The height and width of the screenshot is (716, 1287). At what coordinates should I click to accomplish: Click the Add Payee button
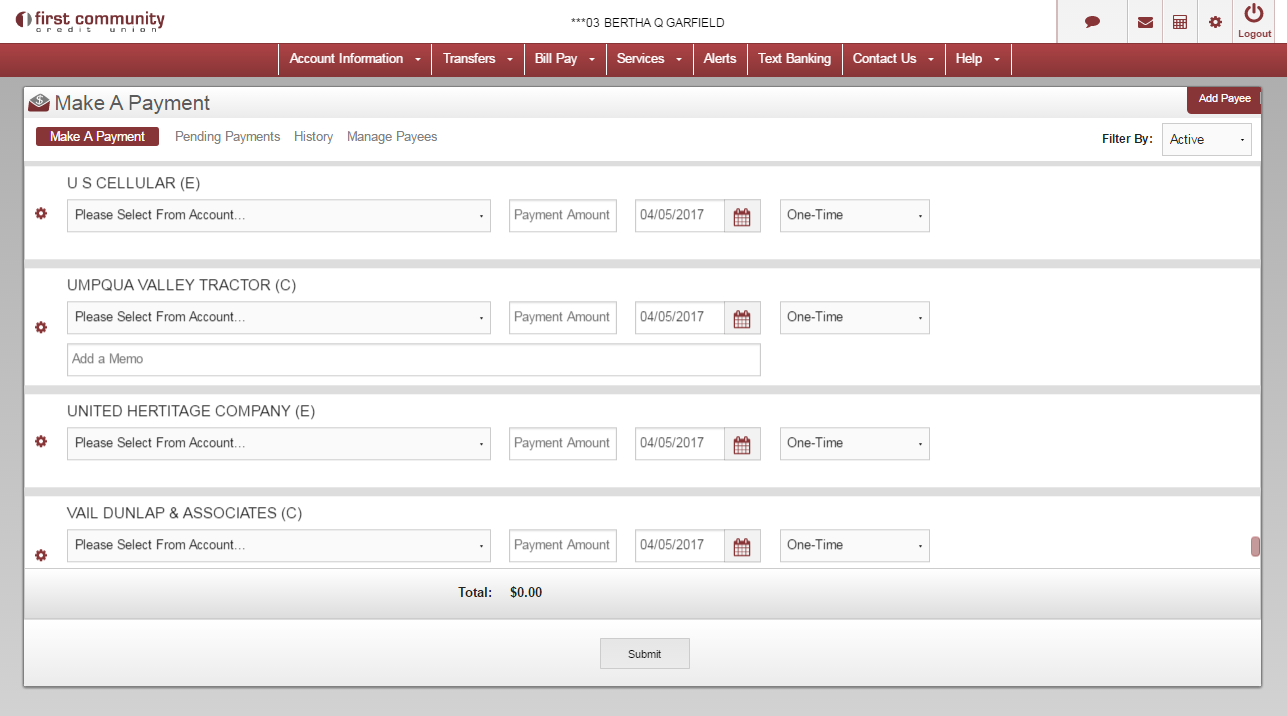(x=1224, y=99)
